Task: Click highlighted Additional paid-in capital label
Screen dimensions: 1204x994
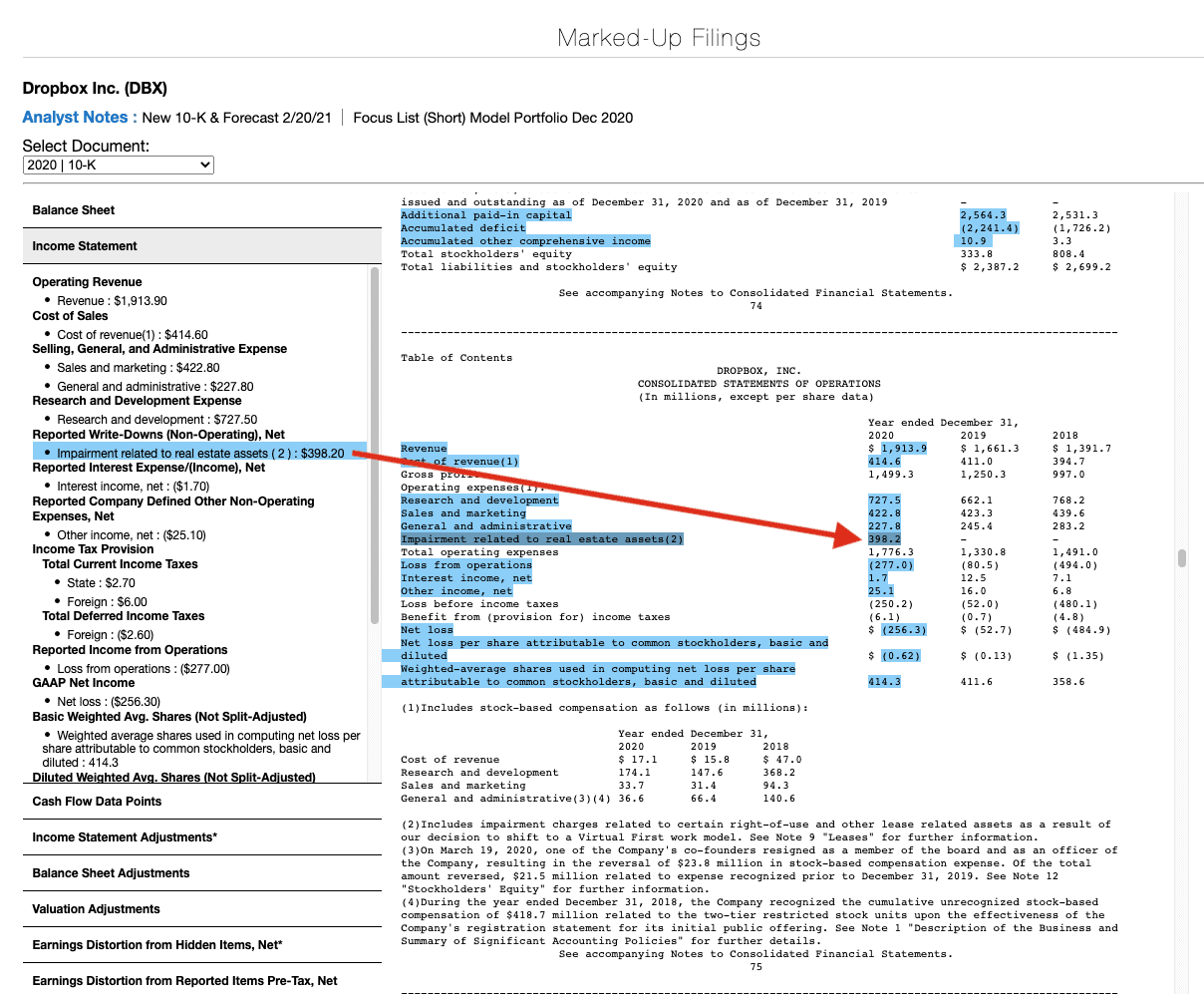Action: click(x=486, y=215)
